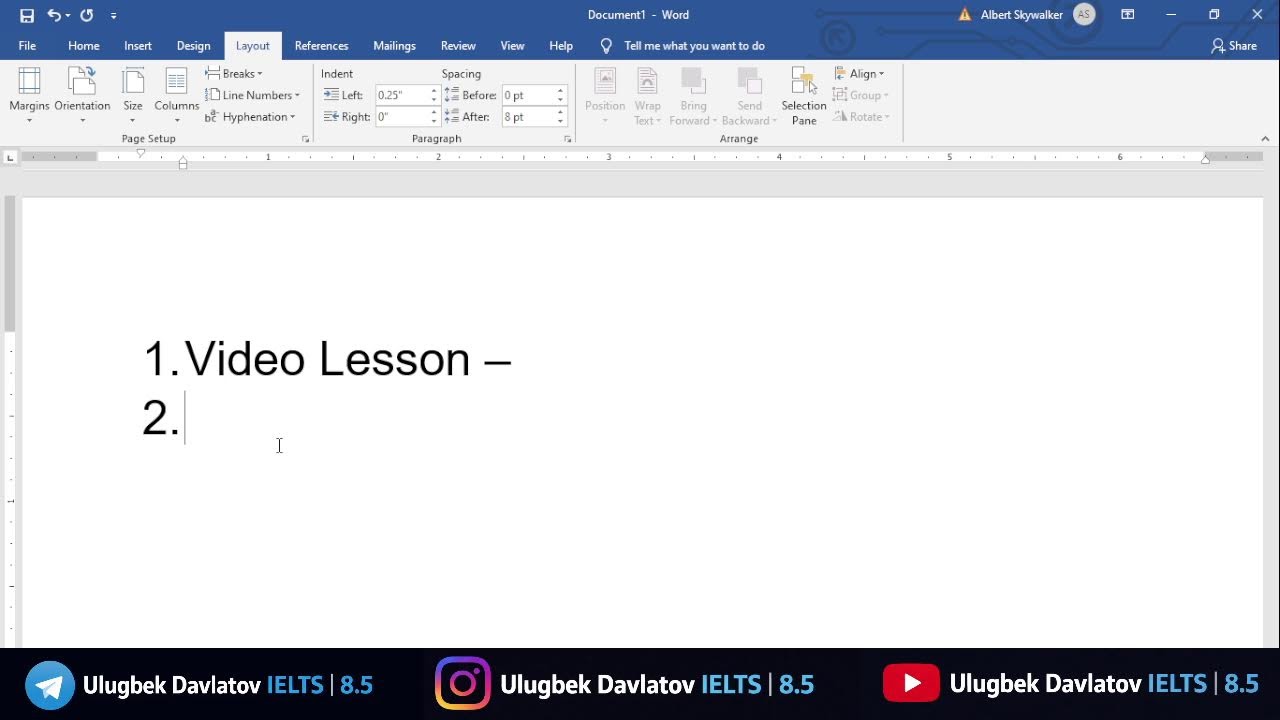Click the Telegram icon in the banner
The width and height of the screenshot is (1280, 720).
(x=50, y=685)
